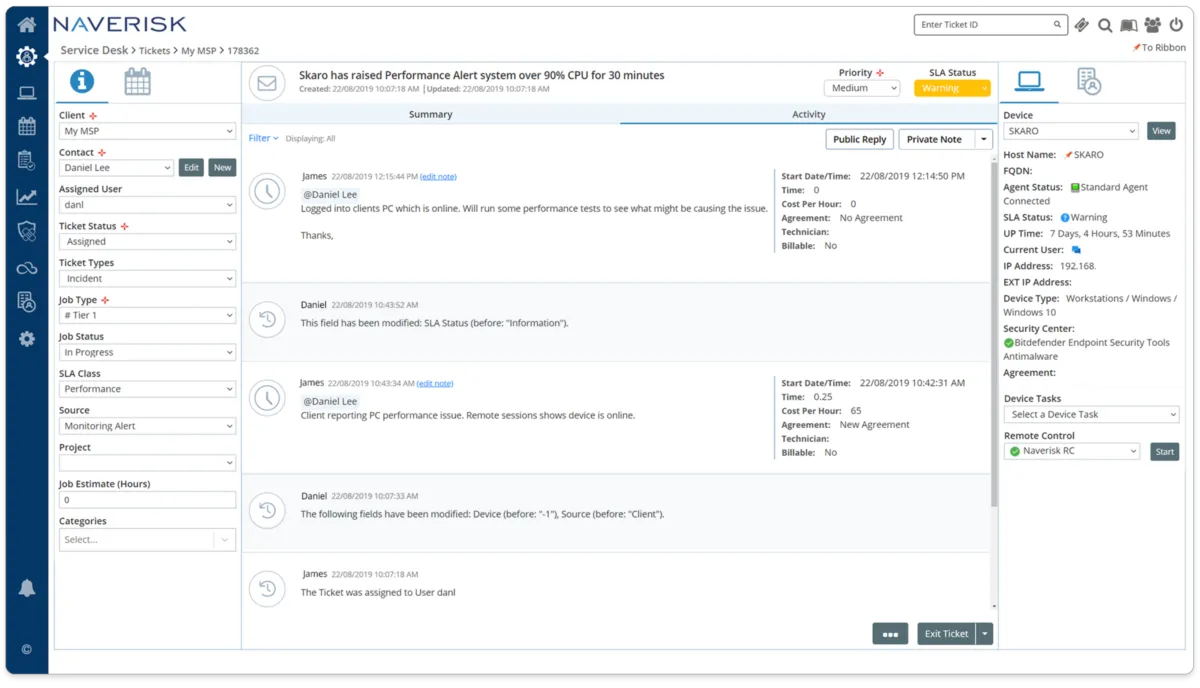Open the Assigned User dropdown

point(147,205)
